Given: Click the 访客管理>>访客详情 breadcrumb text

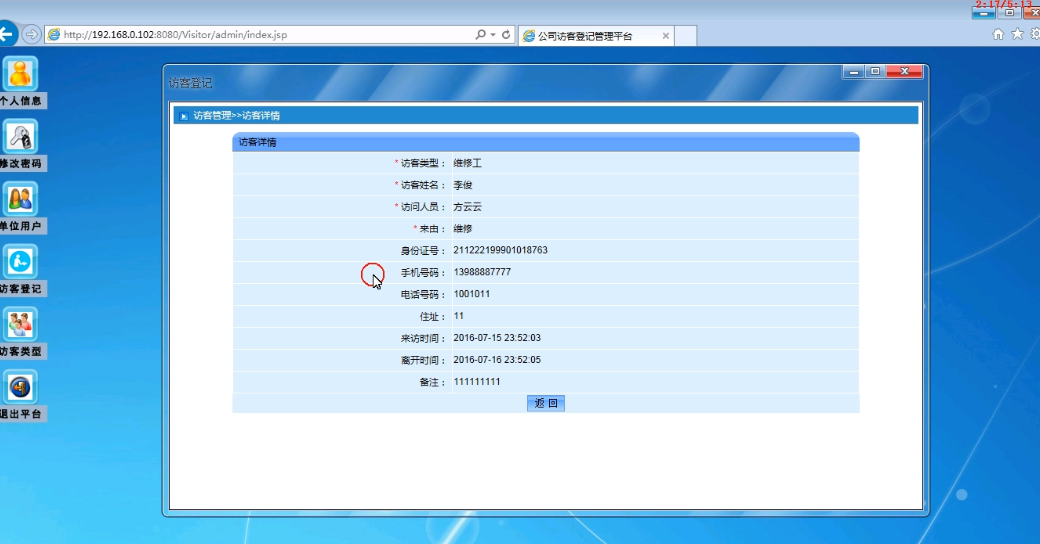Looking at the screenshot, I should (x=236, y=115).
